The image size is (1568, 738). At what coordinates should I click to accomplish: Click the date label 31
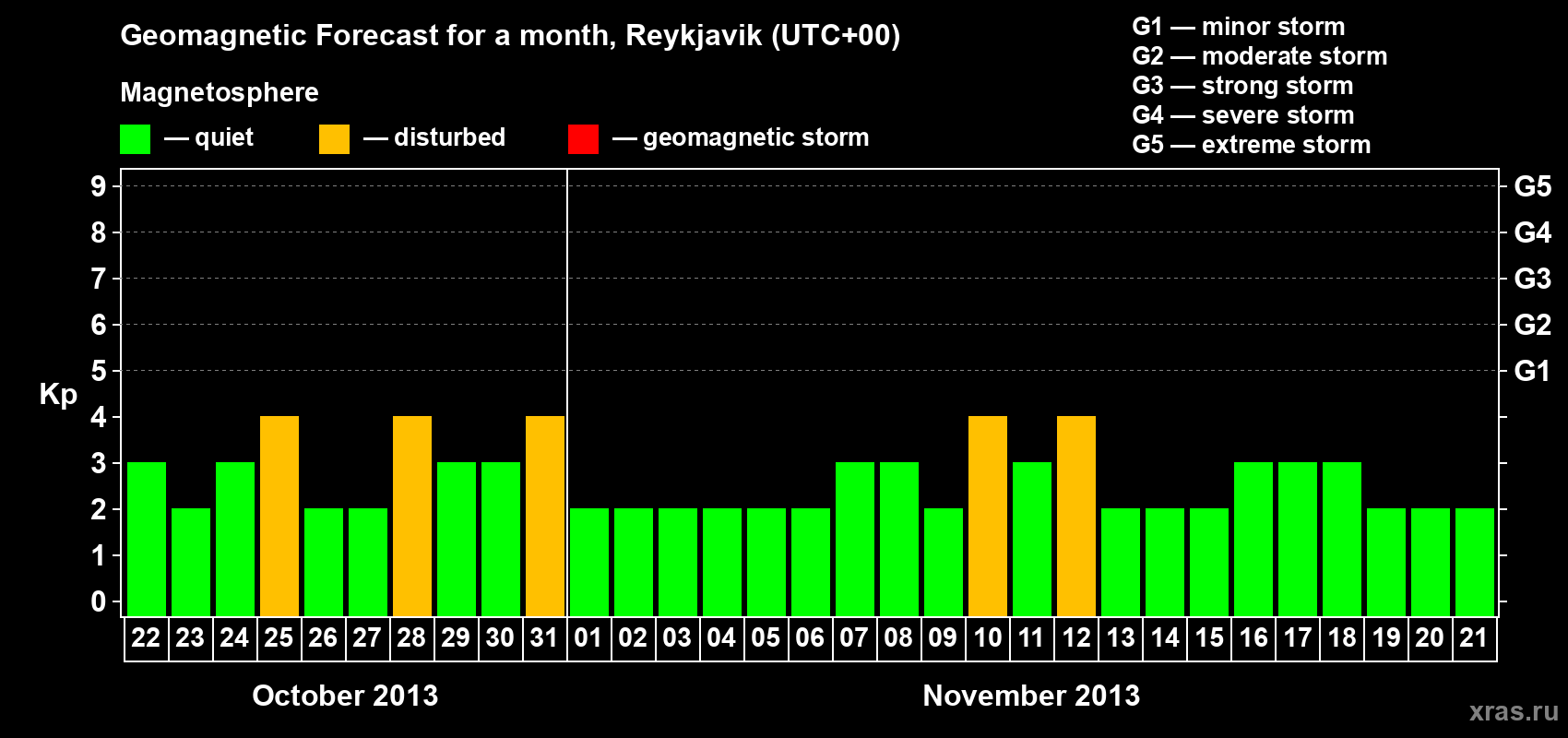coord(544,637)
